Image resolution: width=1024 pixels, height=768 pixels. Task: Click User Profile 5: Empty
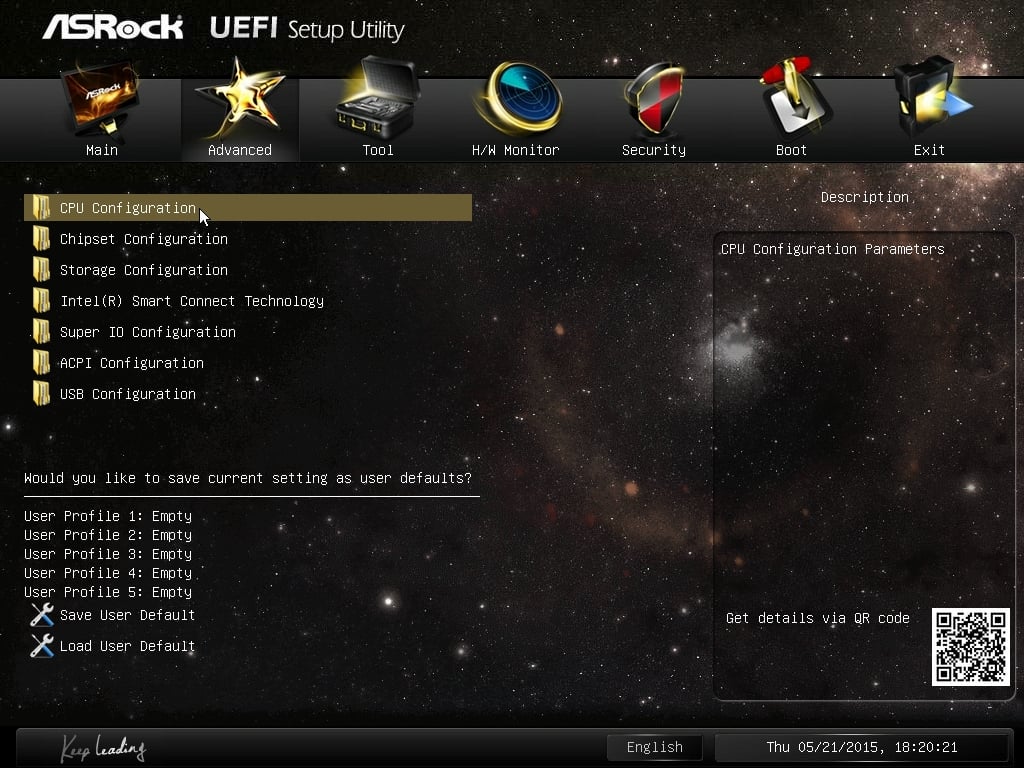tap(108, 592)
